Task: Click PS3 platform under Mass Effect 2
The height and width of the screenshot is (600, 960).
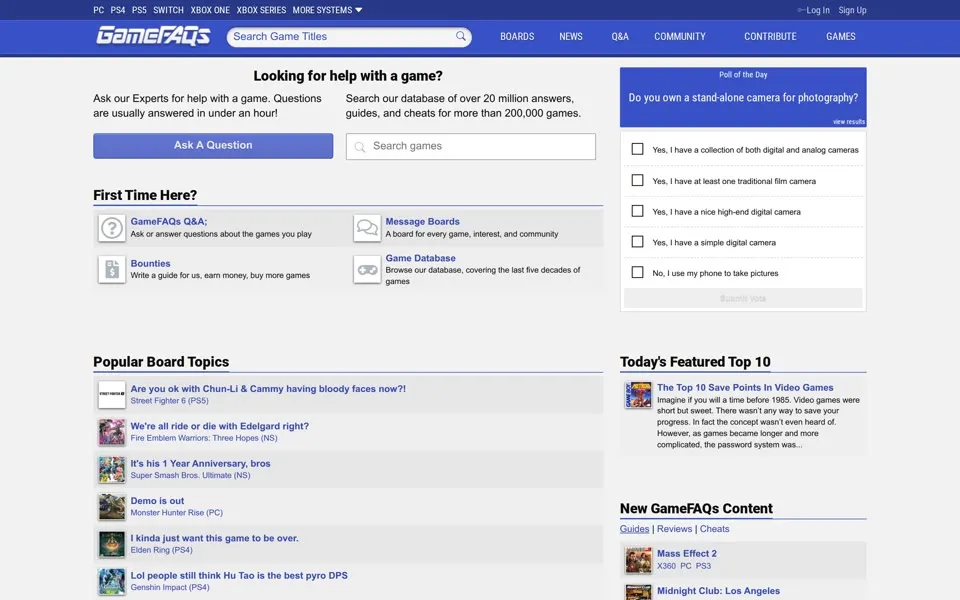Action: coord(703,566)
